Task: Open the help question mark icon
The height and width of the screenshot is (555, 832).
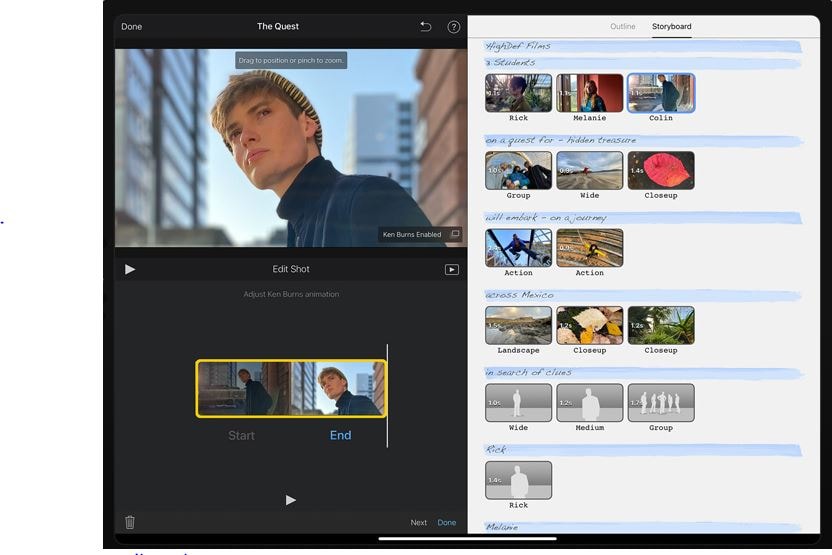Action: (454, 27)
